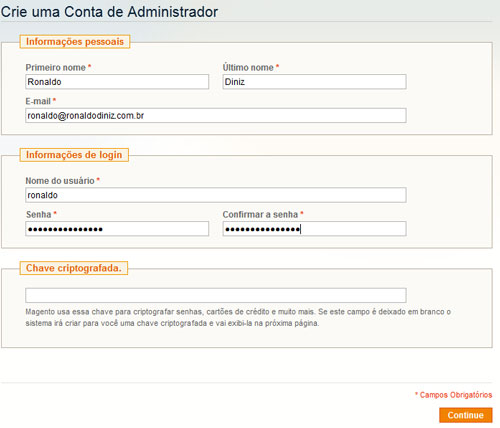Click the Último nome field containing Diniz
The width and height of the screenshot is (500, 428).
(x=314, y=82)
